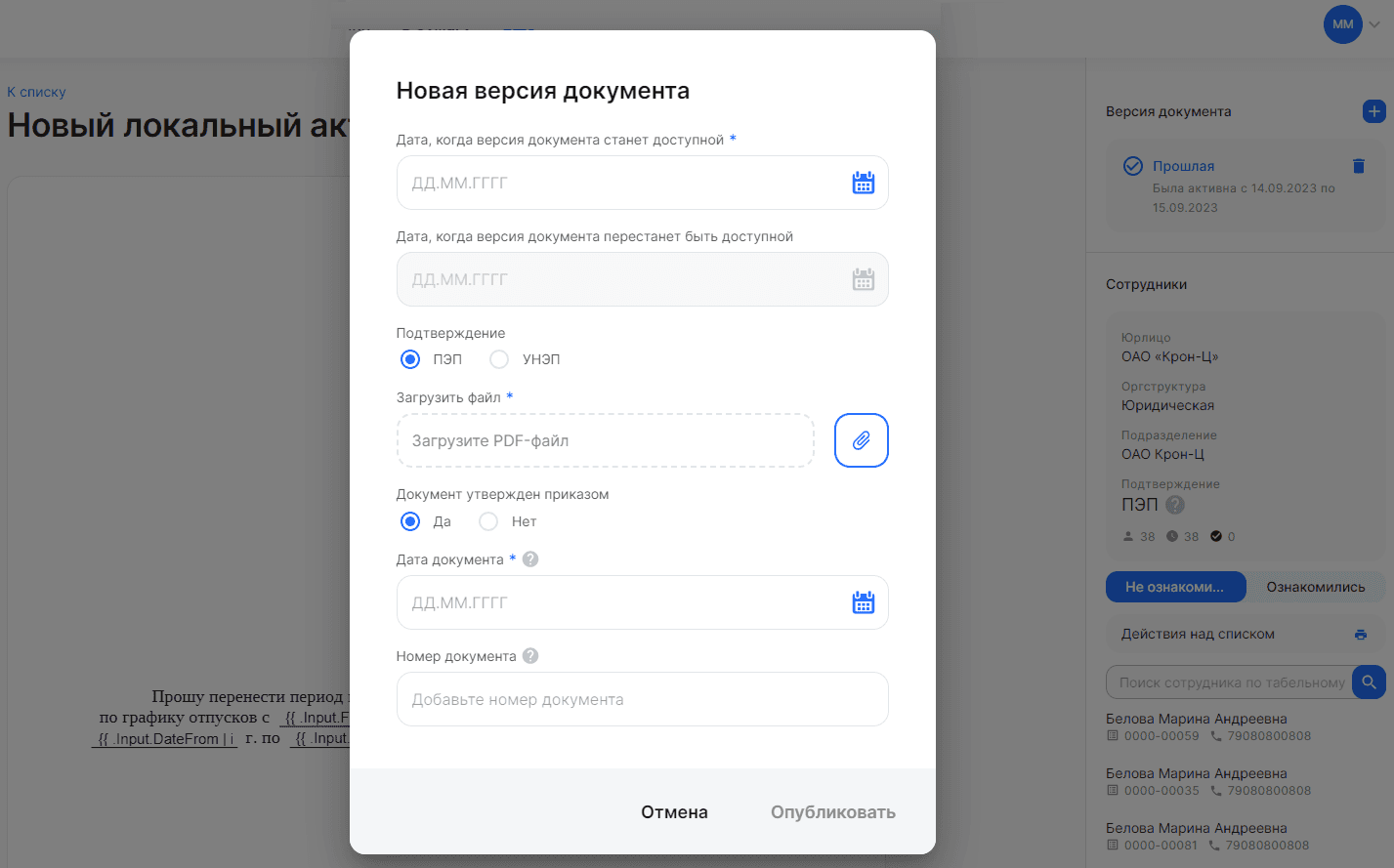Viewport: 1394px width, 868px height.
Task: Focus the Добавьте номер документа field
Action: [642, 699]
